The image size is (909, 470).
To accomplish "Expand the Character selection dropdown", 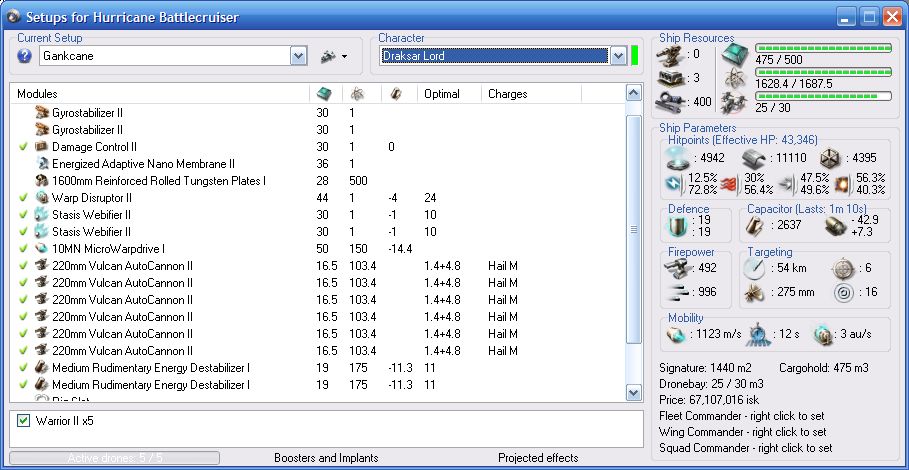I will [619, 56].
